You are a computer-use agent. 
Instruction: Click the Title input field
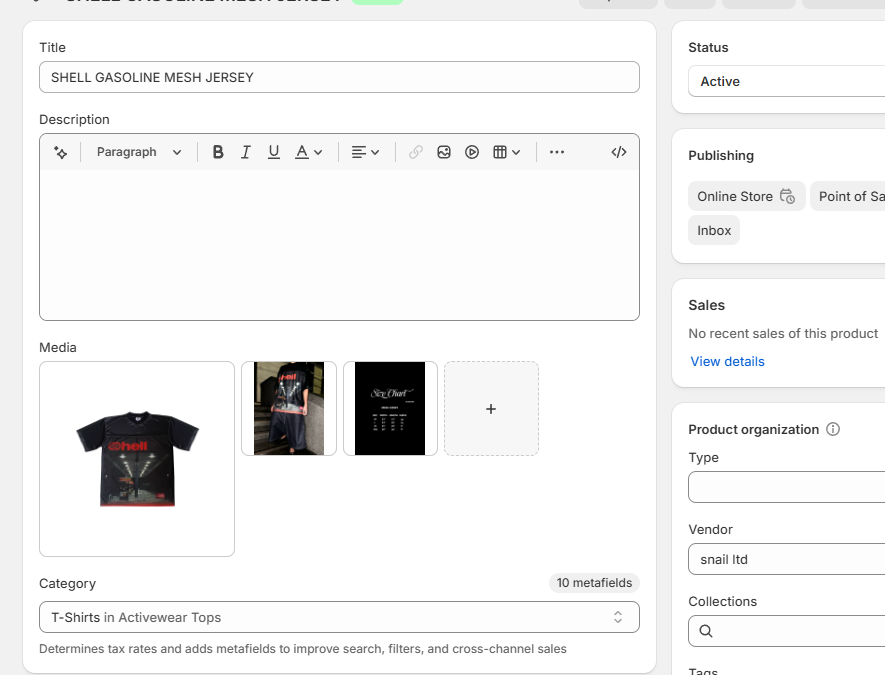tap(339, 77)
